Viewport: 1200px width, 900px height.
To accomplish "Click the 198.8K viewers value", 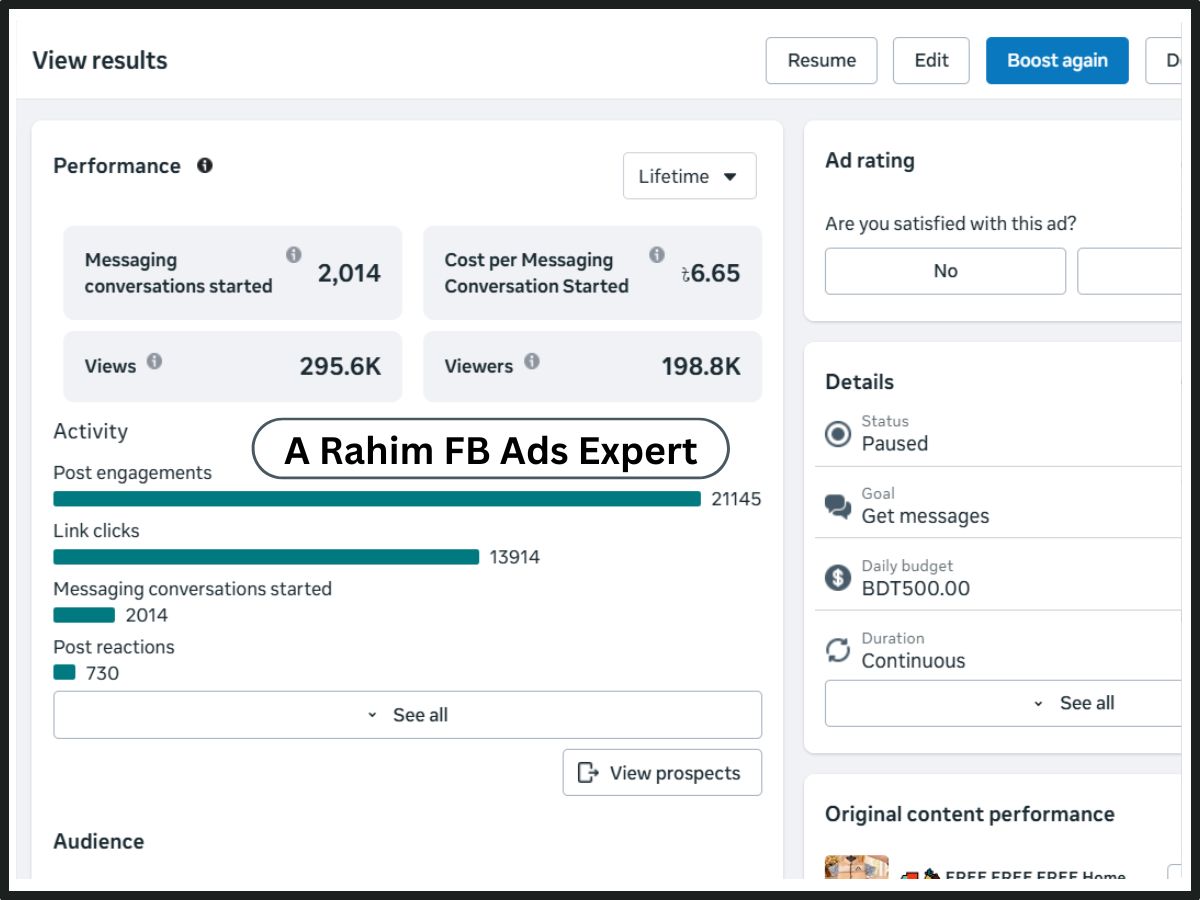I will [701, 367].
